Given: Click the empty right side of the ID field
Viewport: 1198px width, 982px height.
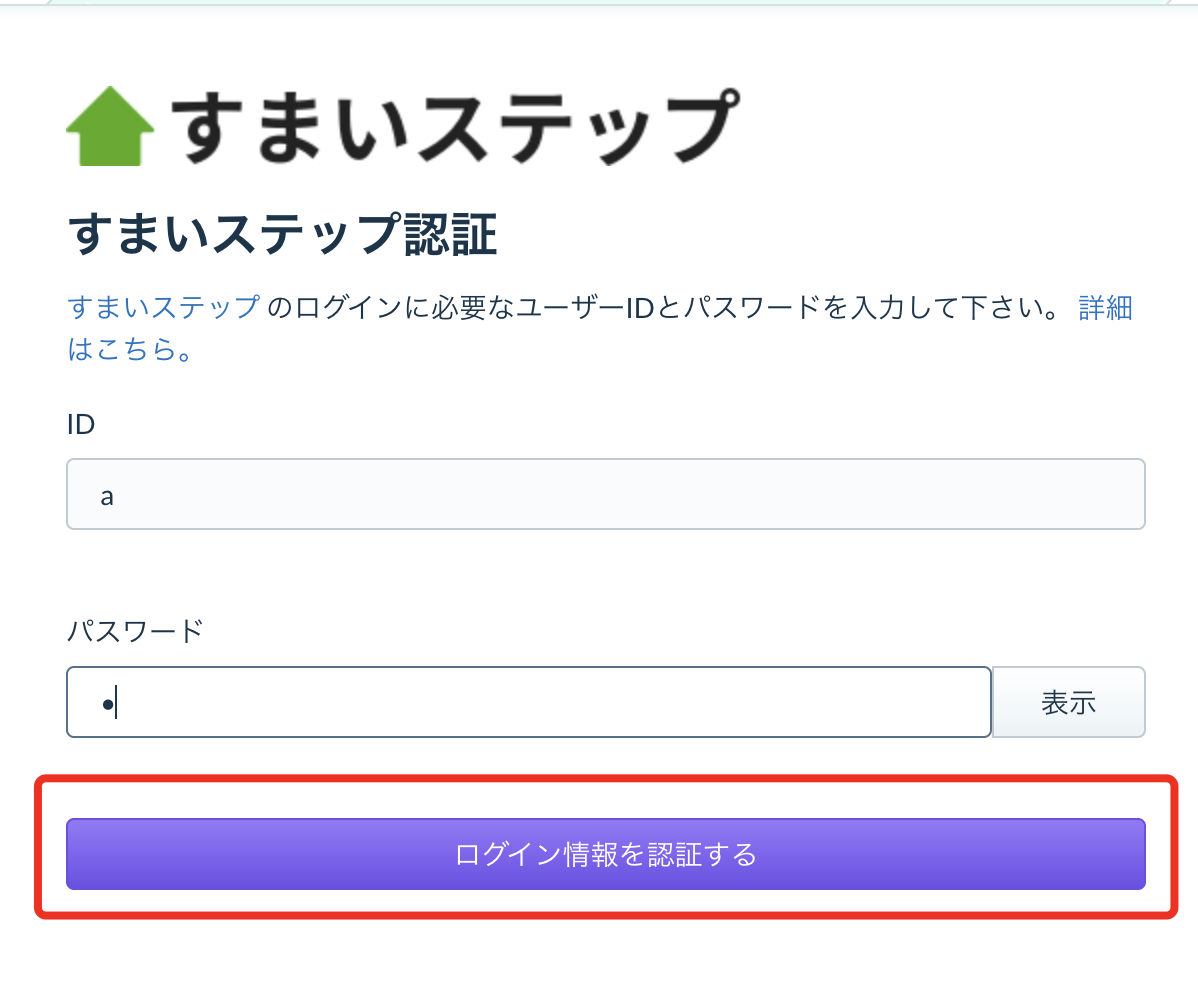Looking at the screenshot, I should [917, 494].
